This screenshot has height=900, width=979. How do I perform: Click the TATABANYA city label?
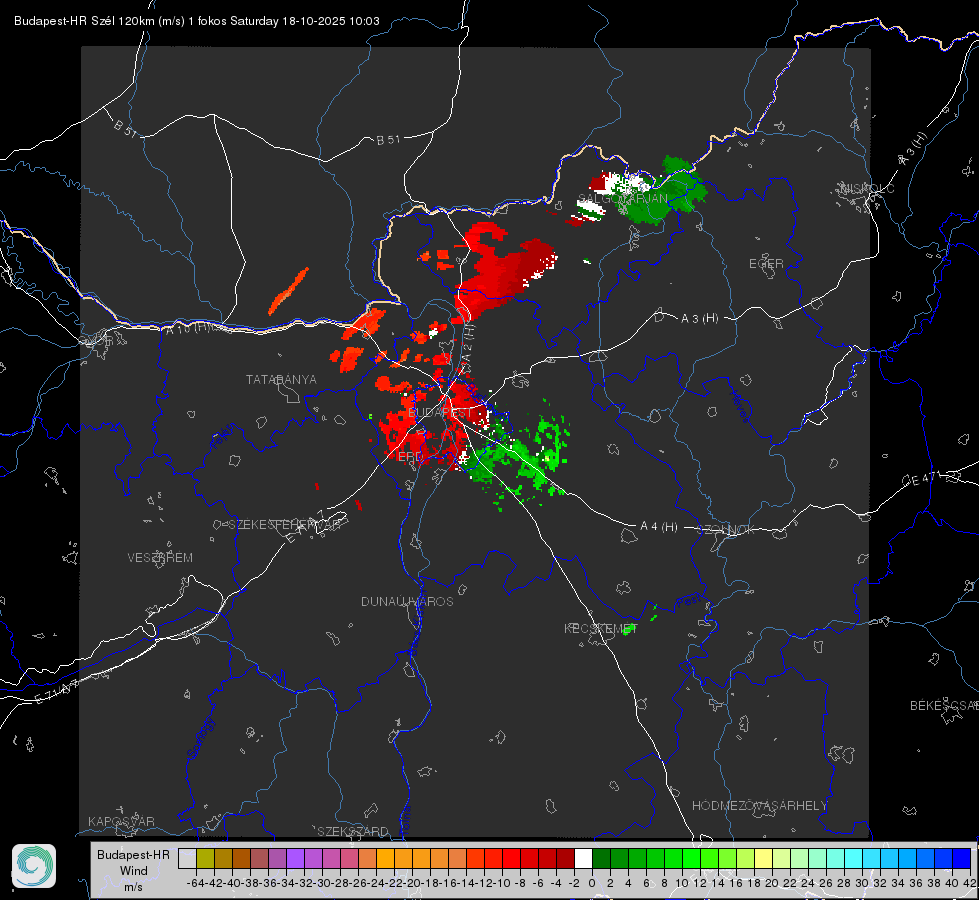click(x=281, y=380)
